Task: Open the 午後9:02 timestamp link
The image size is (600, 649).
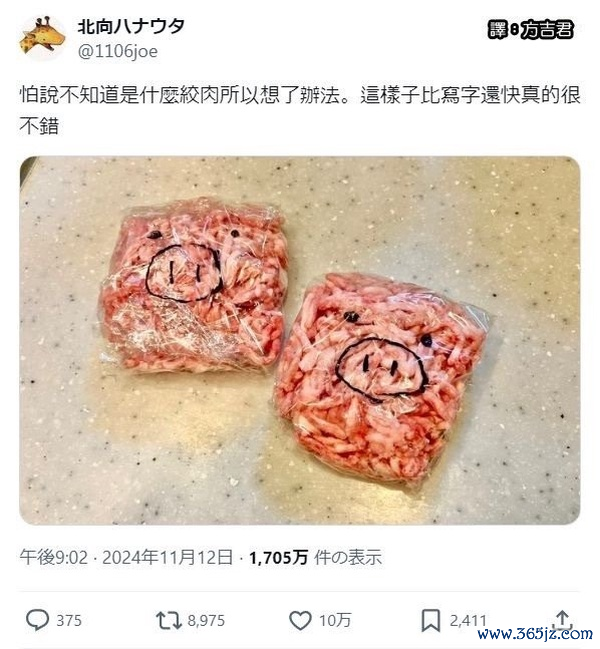Action: 54,558
